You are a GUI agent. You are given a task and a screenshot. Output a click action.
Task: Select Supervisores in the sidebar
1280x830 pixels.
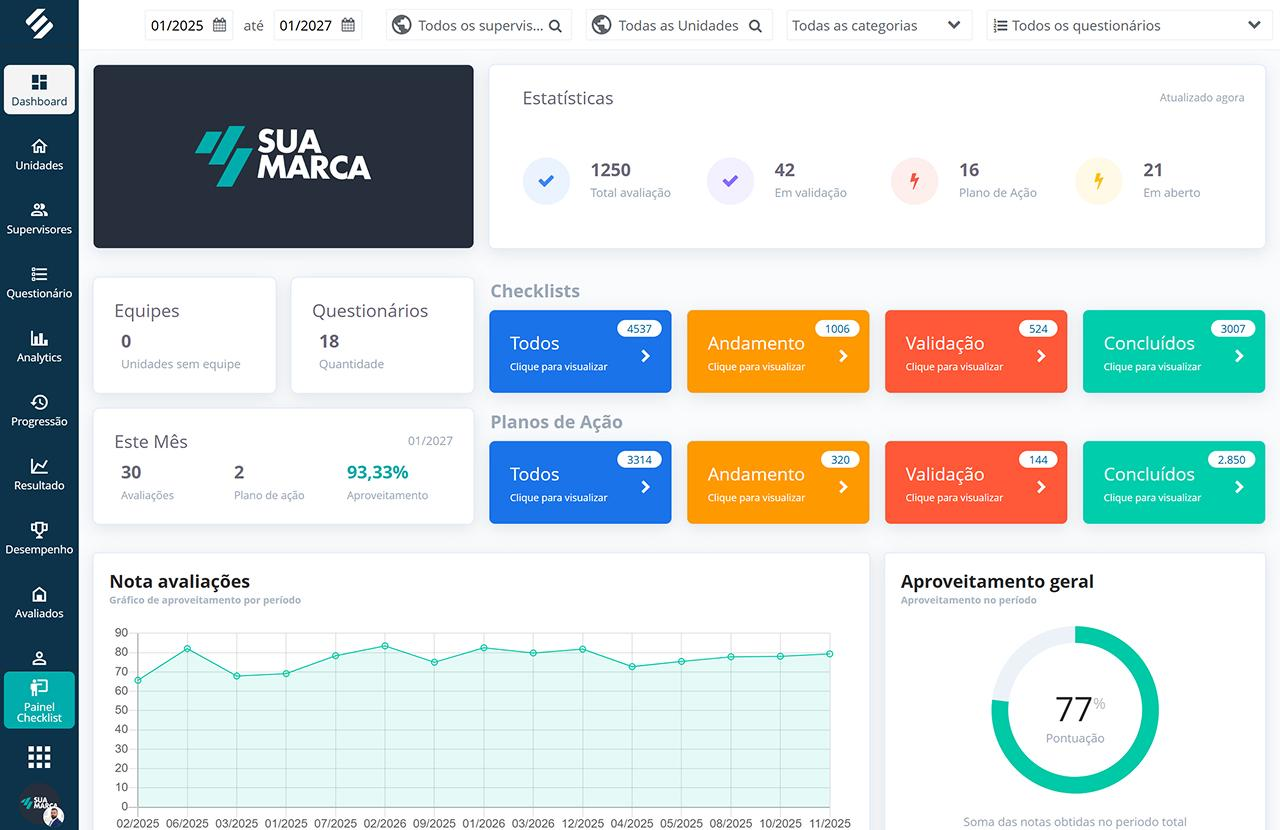[x=39, y=219]
